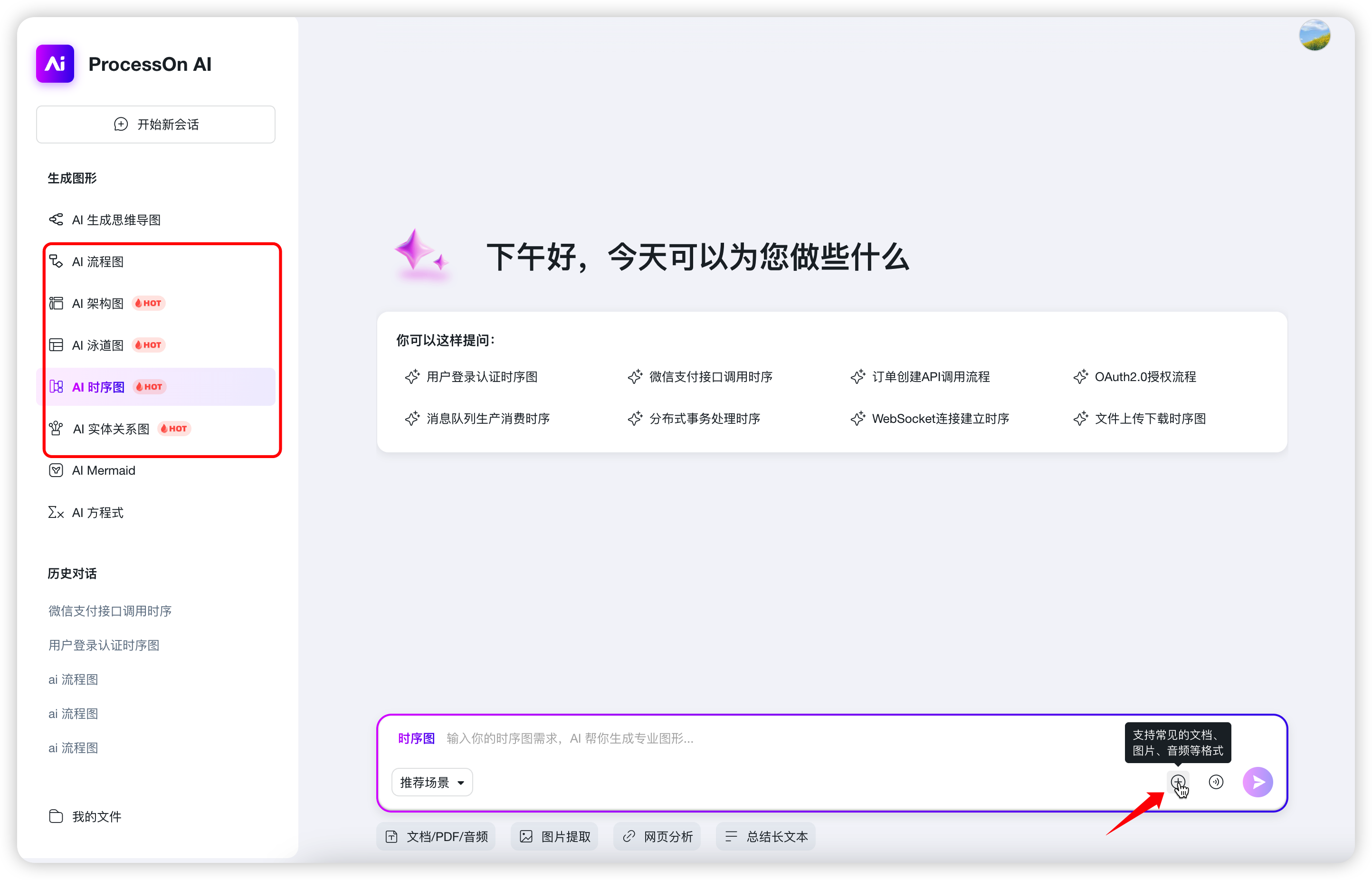This screenshot has width=1372, height=880.
Task: Click the AI 方程式 sigma icon
Action: tap(56, 513)
